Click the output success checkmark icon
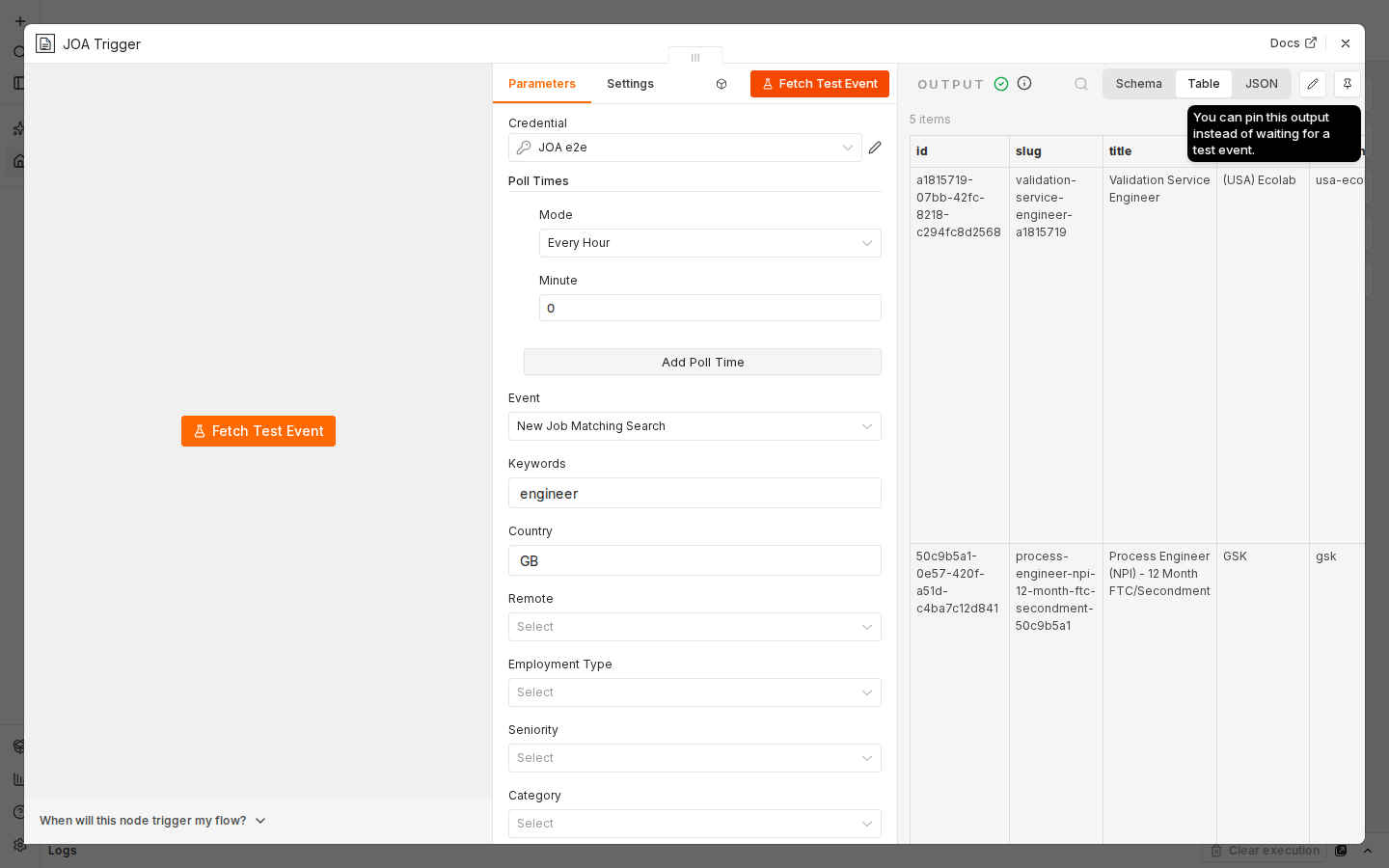The height and width of the screenshot is (868, 1389). (1001, 84)
